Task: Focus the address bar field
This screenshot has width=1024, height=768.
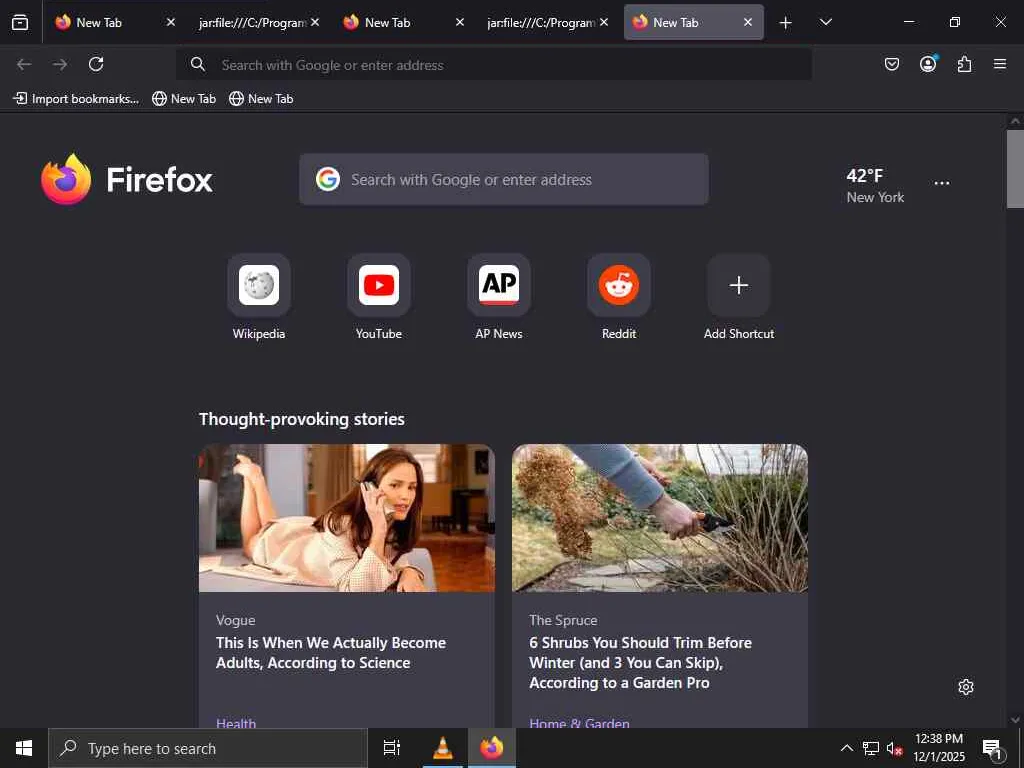Action: [x=494, y=65]
